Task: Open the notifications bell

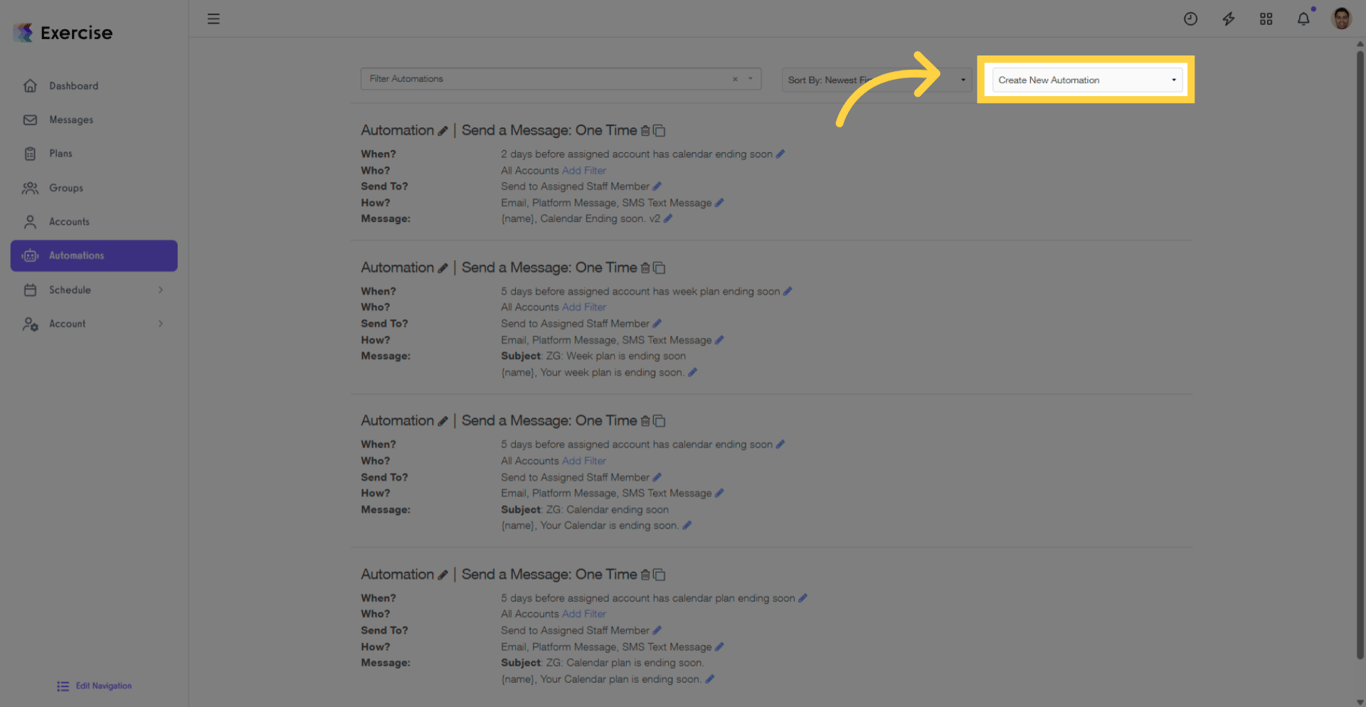Action: click(1303, 19)
